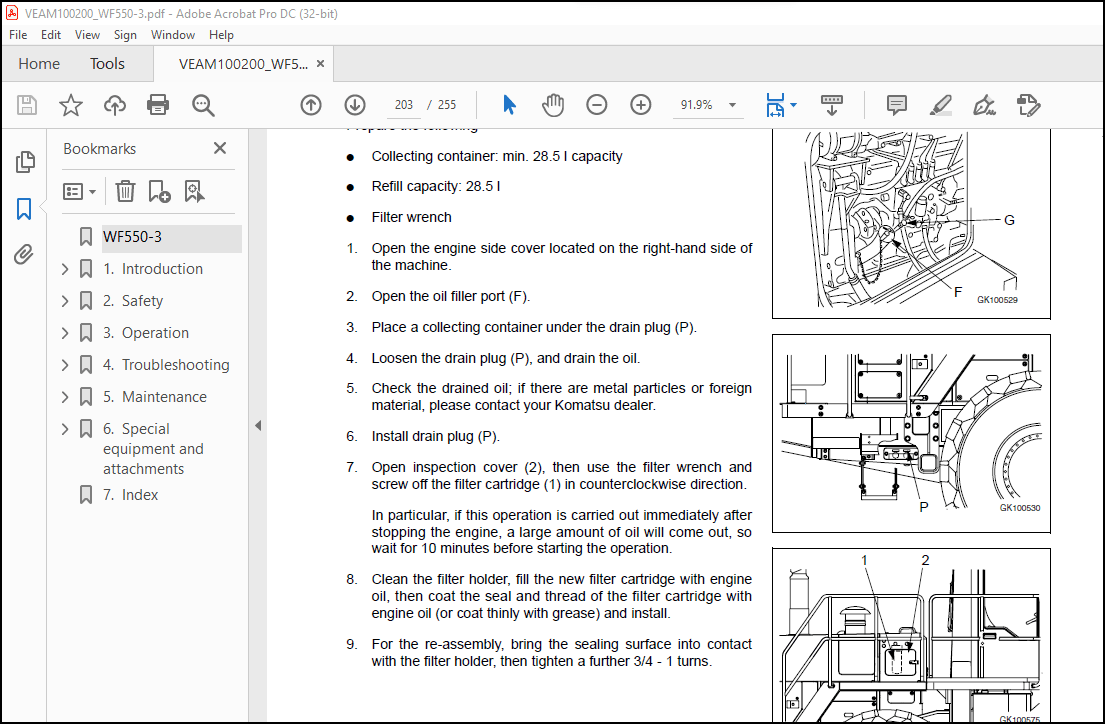Expand the Troubleshooting bookmark chevron
The height and width of the screenshot is (724, 1105).
click(65, 365)
